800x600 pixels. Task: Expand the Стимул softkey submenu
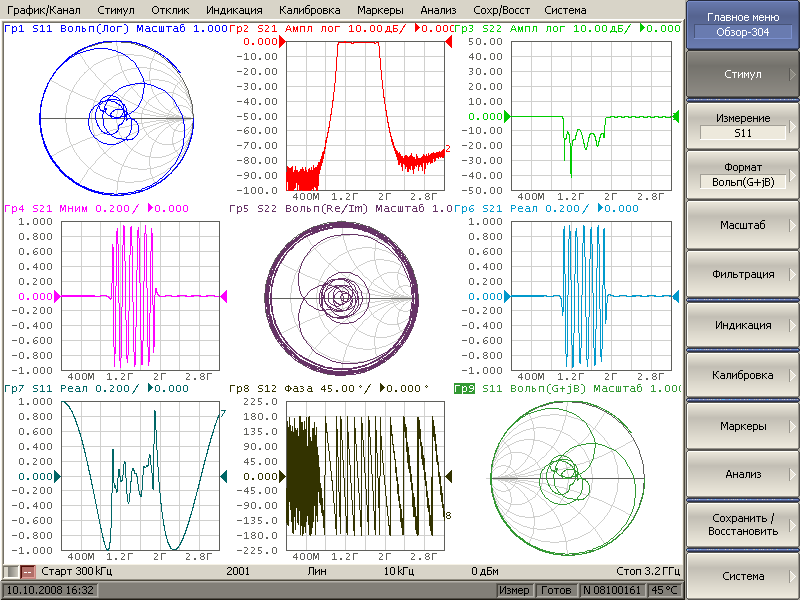click(743, 75)
